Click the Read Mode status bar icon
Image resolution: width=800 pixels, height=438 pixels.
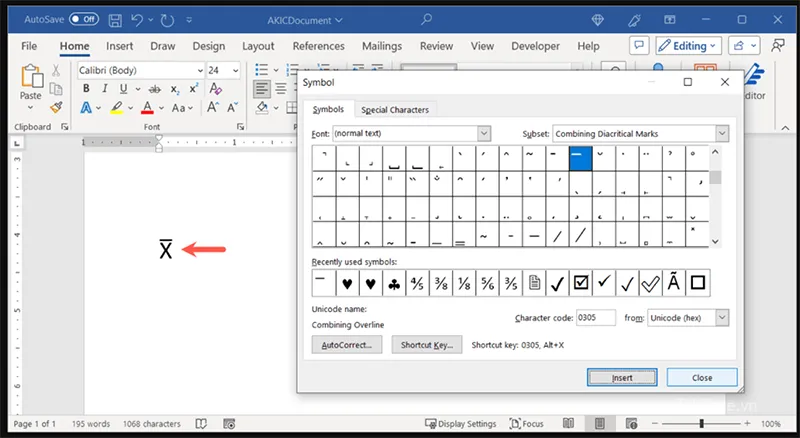point(568,423)
